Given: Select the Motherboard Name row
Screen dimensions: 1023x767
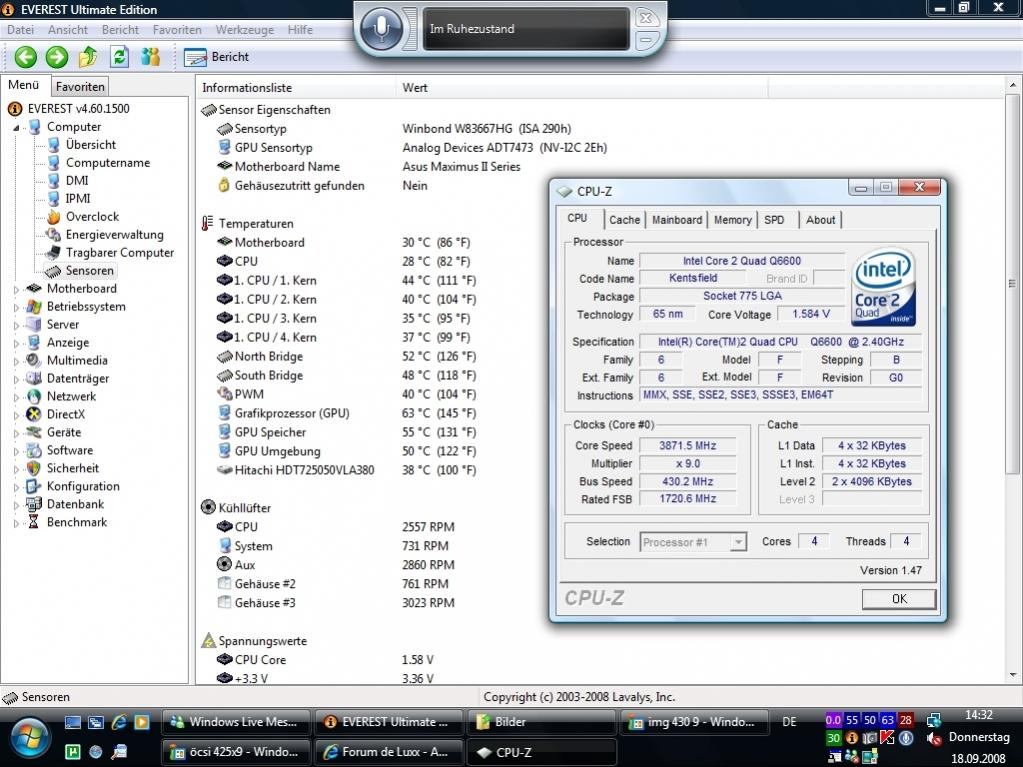Looking at the screenshot, I should pyautogui.click(x=369, y=167).
